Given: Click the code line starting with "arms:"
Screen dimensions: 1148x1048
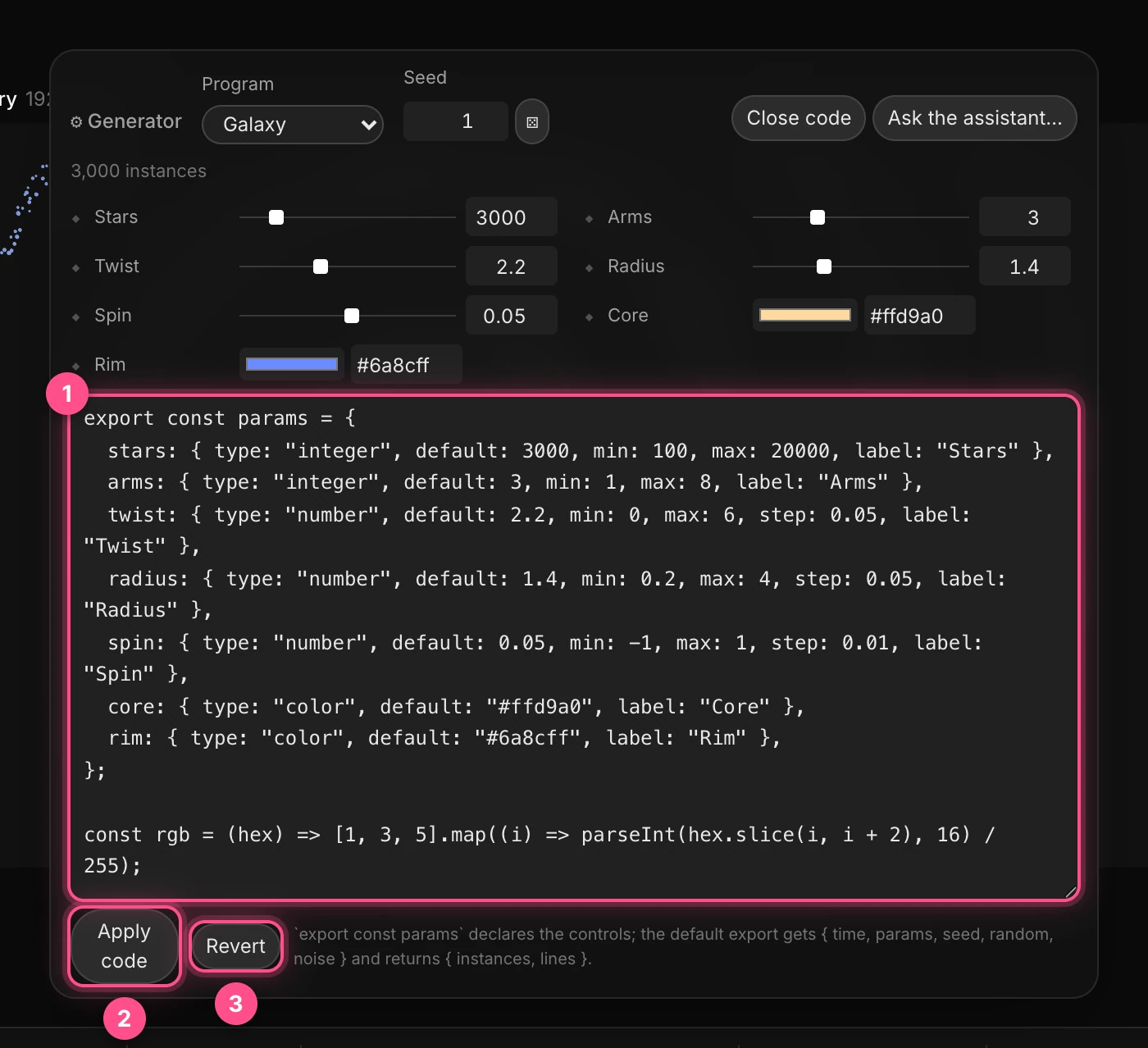Looking at the screenshot, I should pyautogui.click(x=515, y=482).
